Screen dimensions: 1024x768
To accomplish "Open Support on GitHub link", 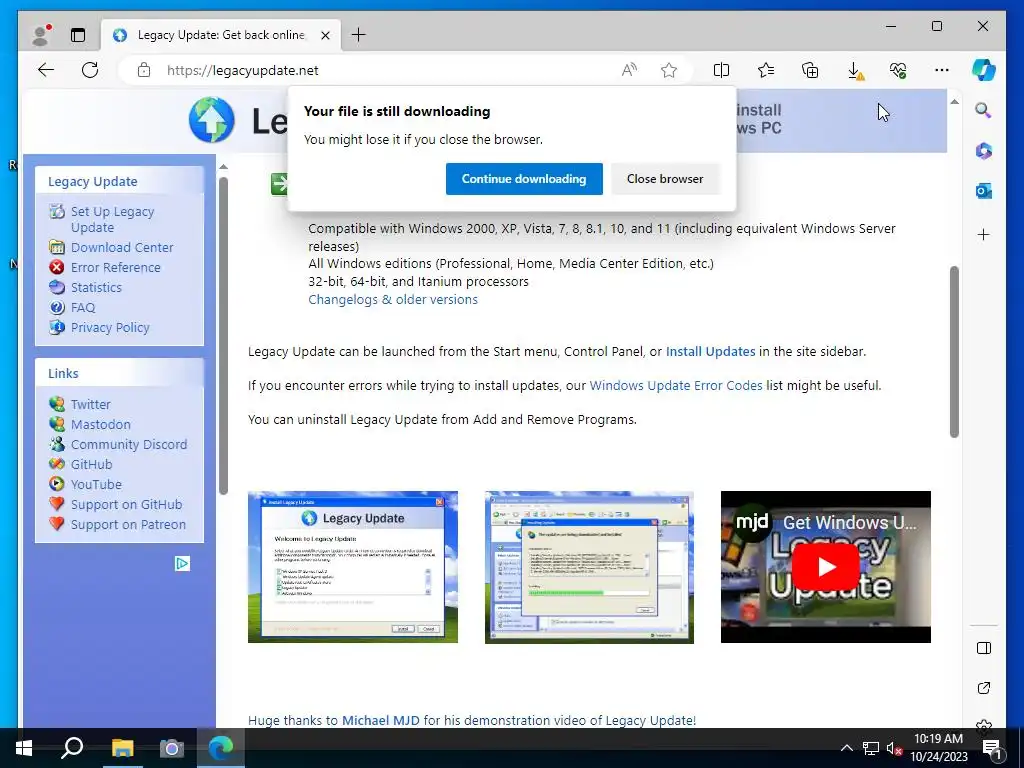I will pyautogui.click(x=126, y=505).
